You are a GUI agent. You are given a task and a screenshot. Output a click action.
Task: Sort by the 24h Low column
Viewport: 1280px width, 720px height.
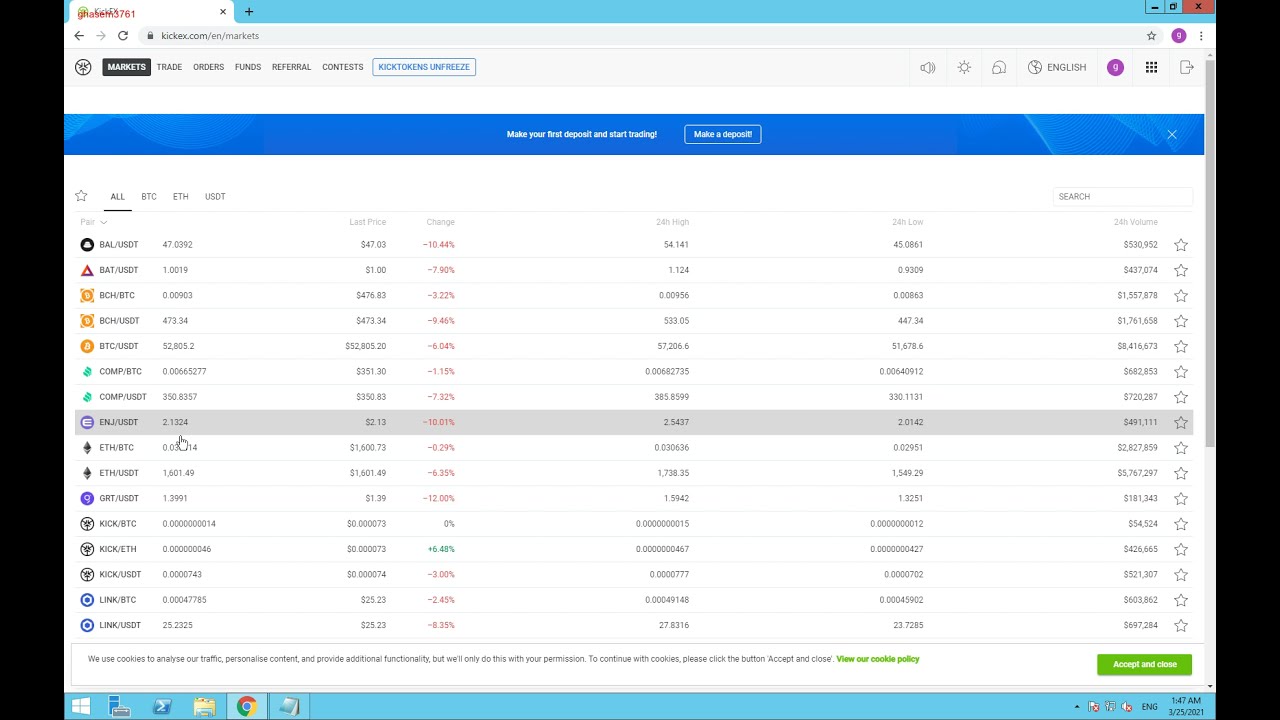click(x=907, y=222)
